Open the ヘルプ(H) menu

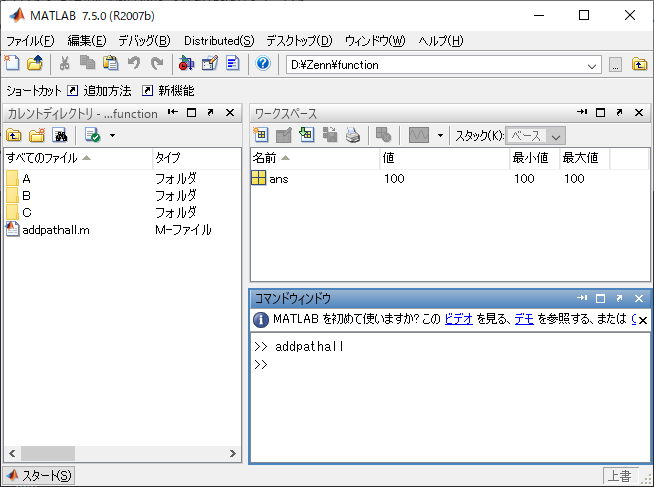tap(441, 41)
